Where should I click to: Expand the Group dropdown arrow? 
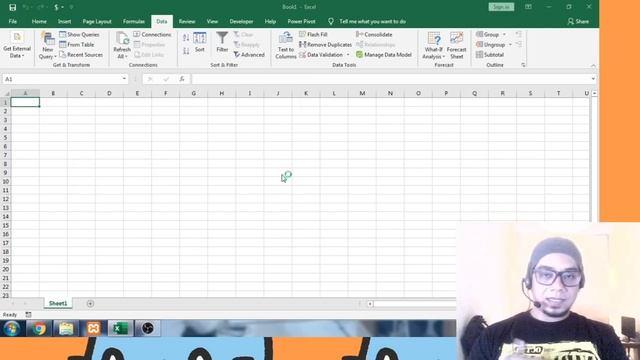click(x=504, y=35)
